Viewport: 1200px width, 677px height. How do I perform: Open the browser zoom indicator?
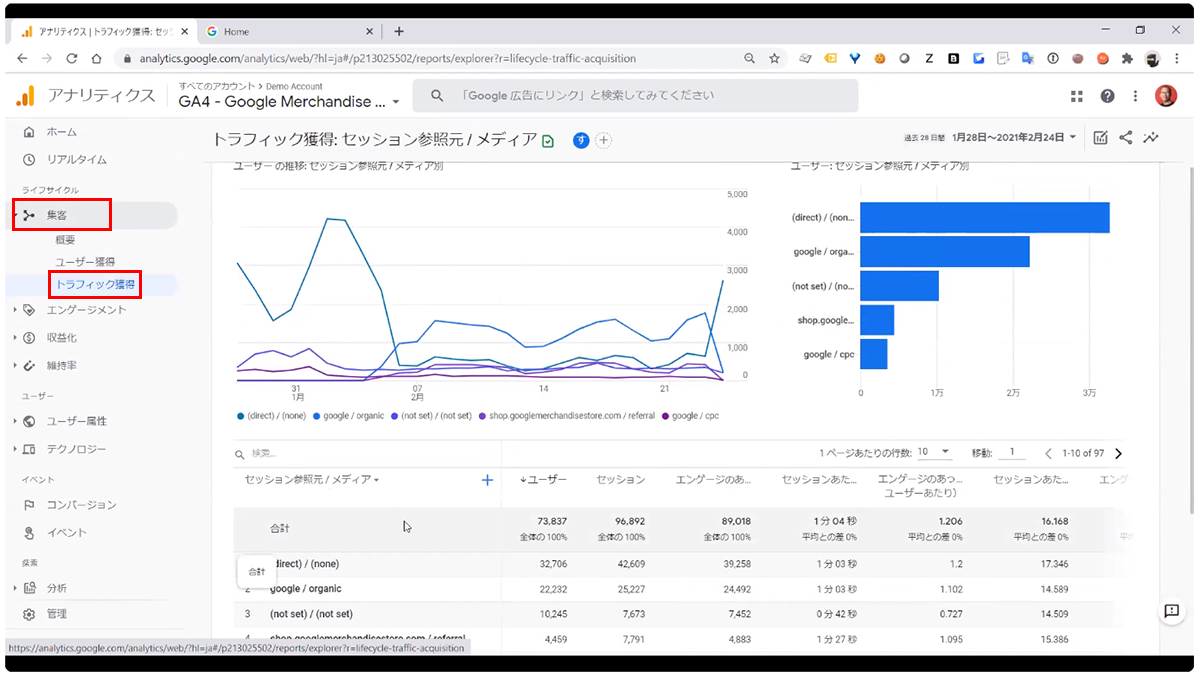(750, 59)
